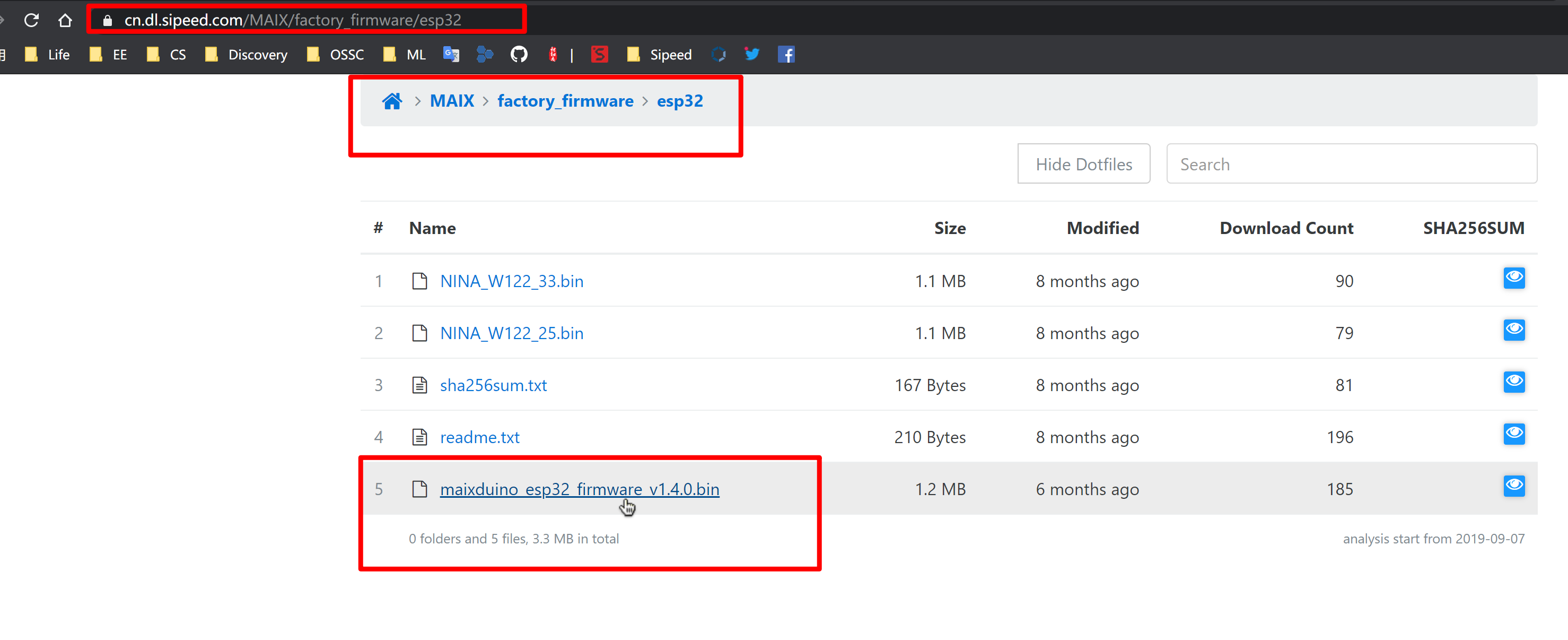Download maixduino_esp32_firmware_v1.4.0.bin file link
Screen dimensions: 1568x640
coord(579,489)
